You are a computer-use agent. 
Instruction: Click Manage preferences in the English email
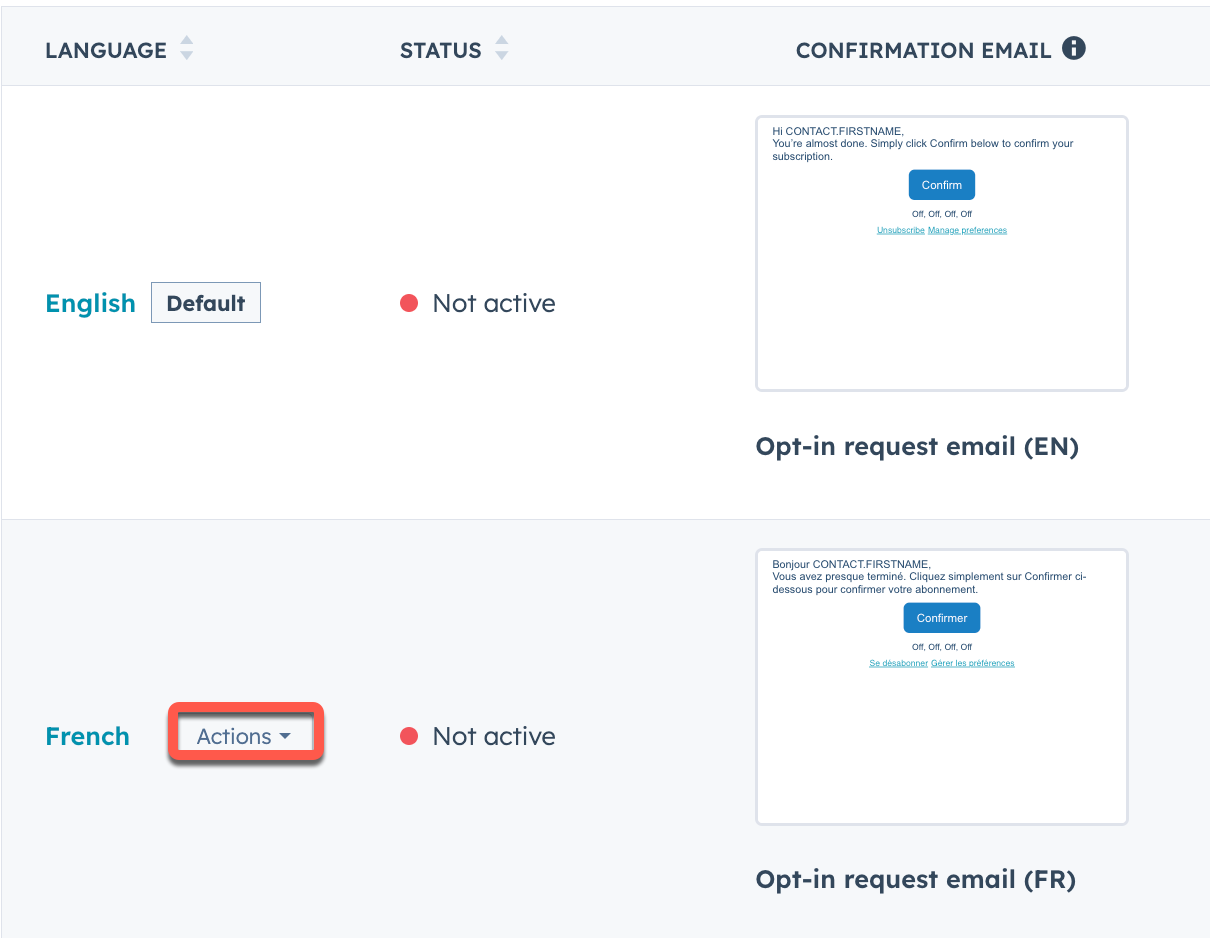pos(967,230)
